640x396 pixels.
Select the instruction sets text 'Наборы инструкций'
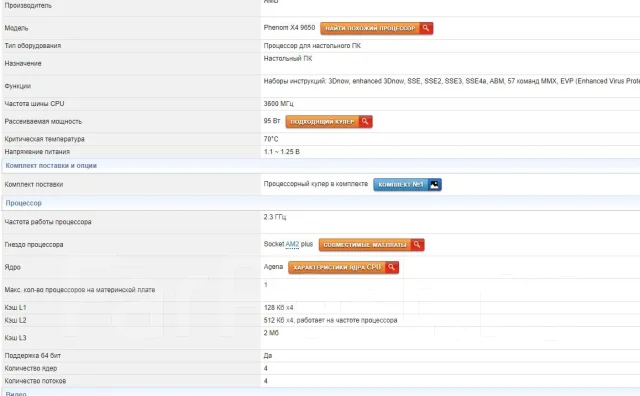pos(294,81)
